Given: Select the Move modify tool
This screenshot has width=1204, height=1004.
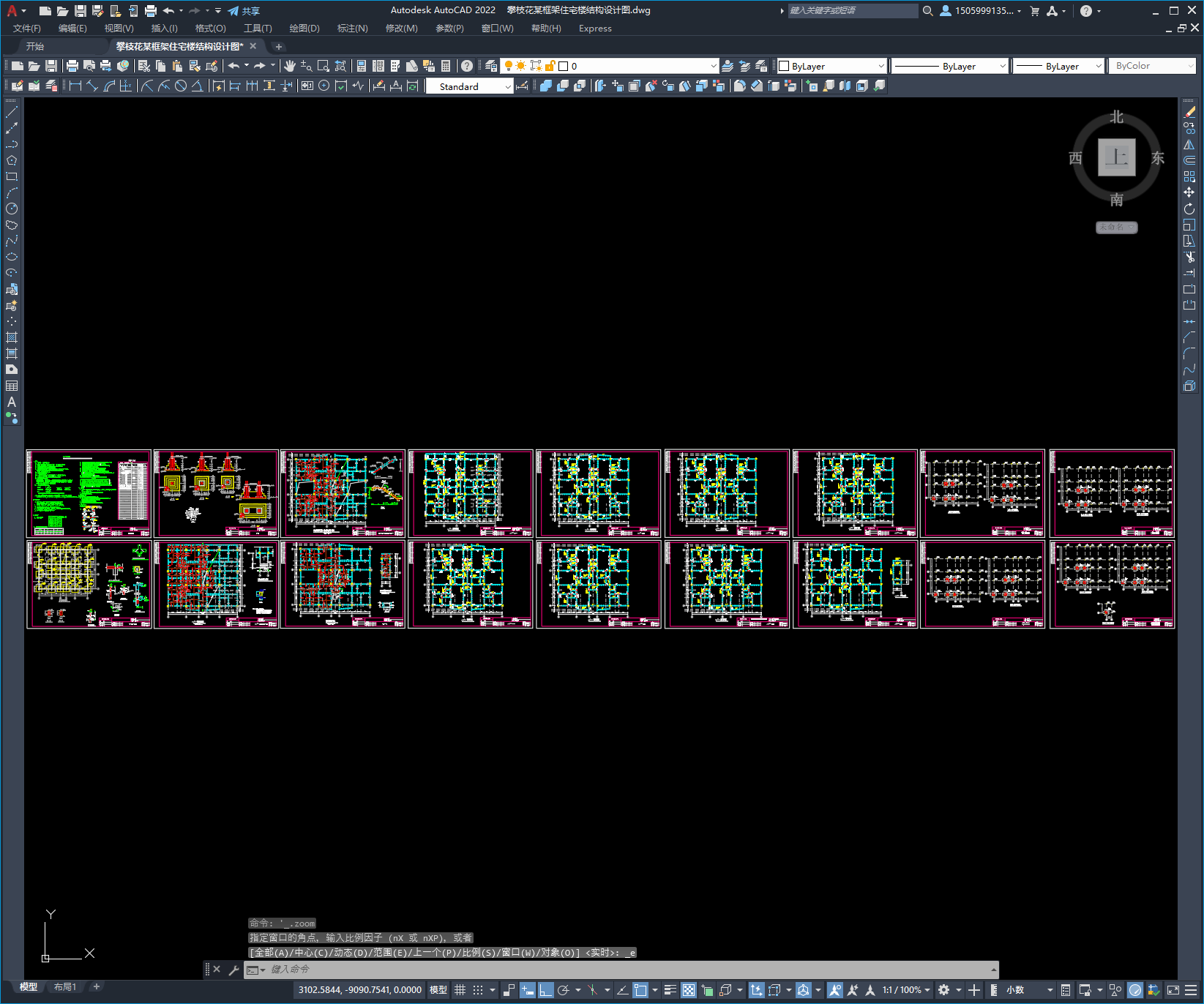Looking at the screenshot, I should click(x=1189, y=192).
